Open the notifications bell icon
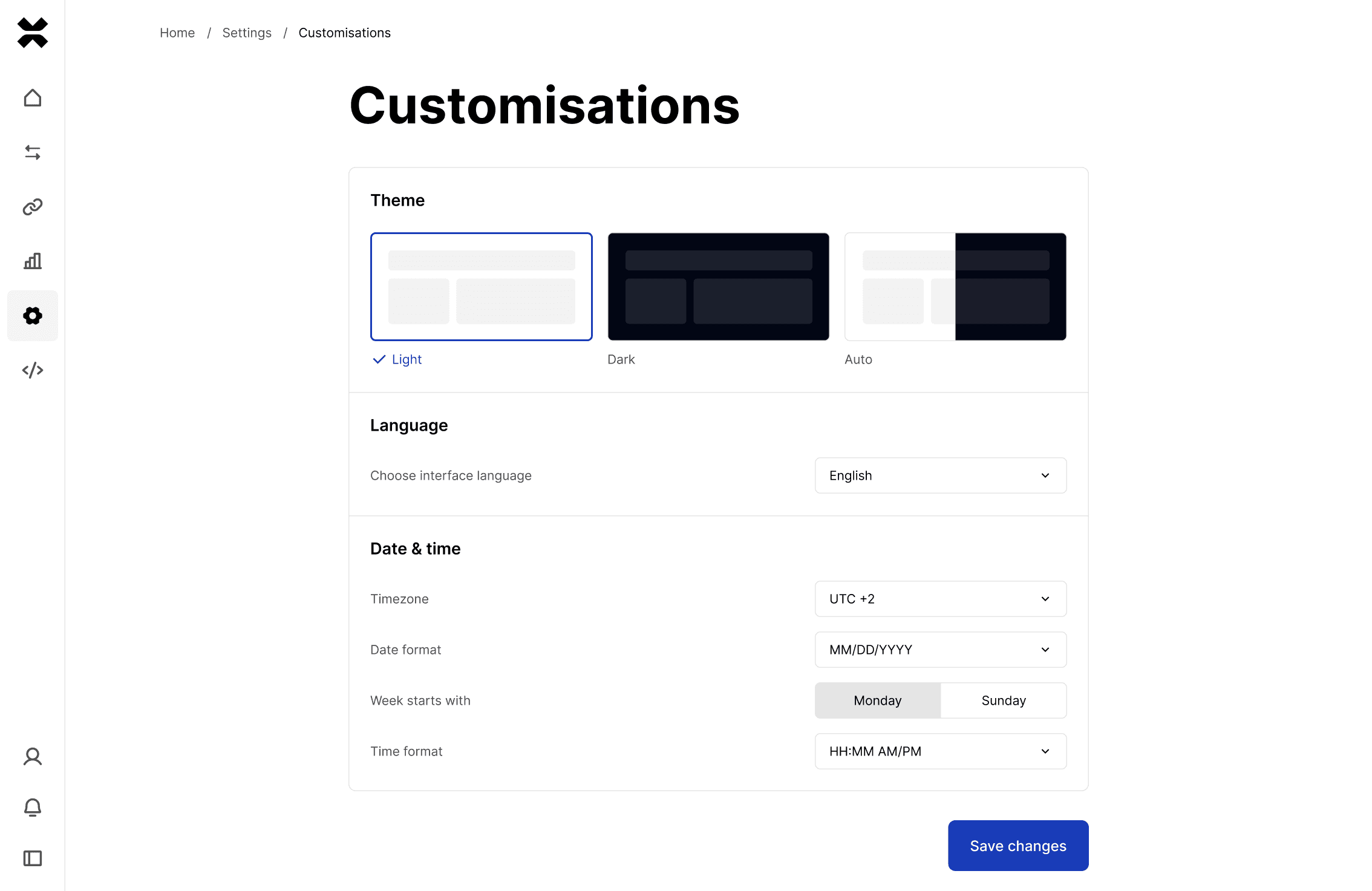This screenshot has height=891, width=1372. click(x=33, y=808)
